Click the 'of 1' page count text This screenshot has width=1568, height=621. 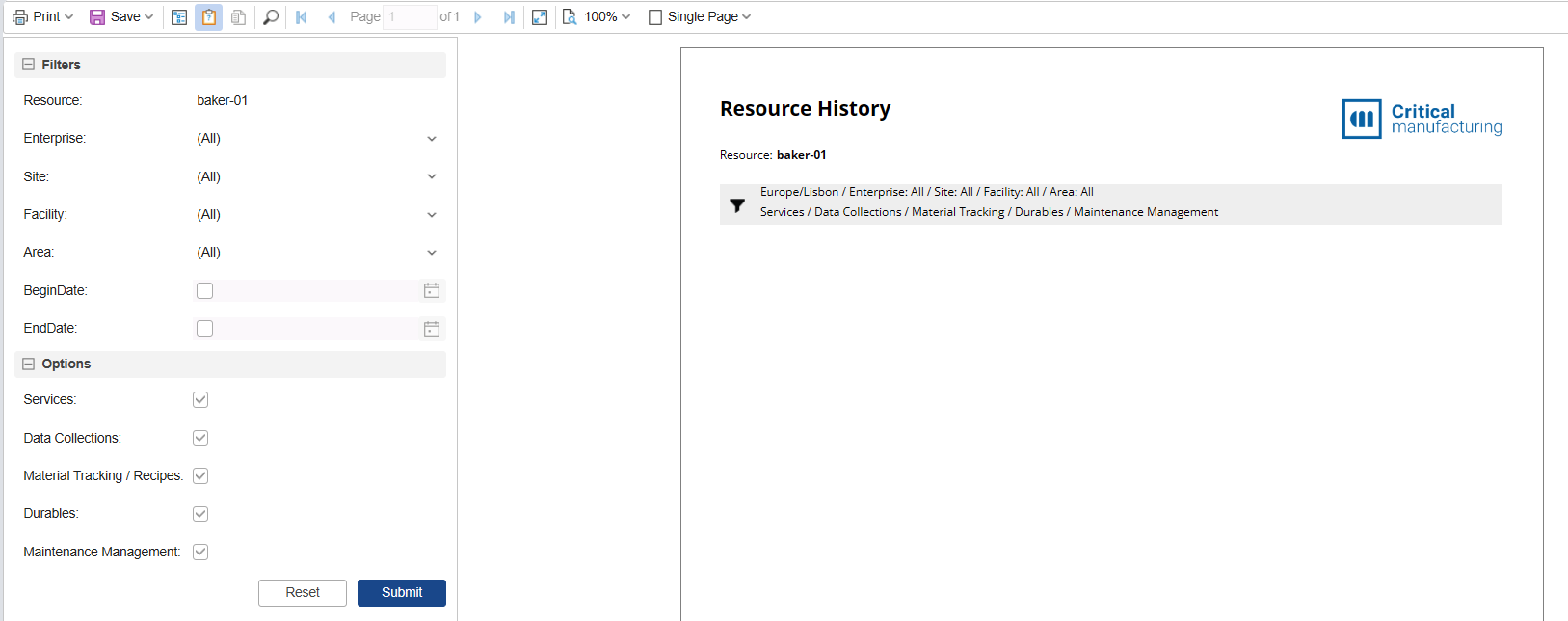449,17
